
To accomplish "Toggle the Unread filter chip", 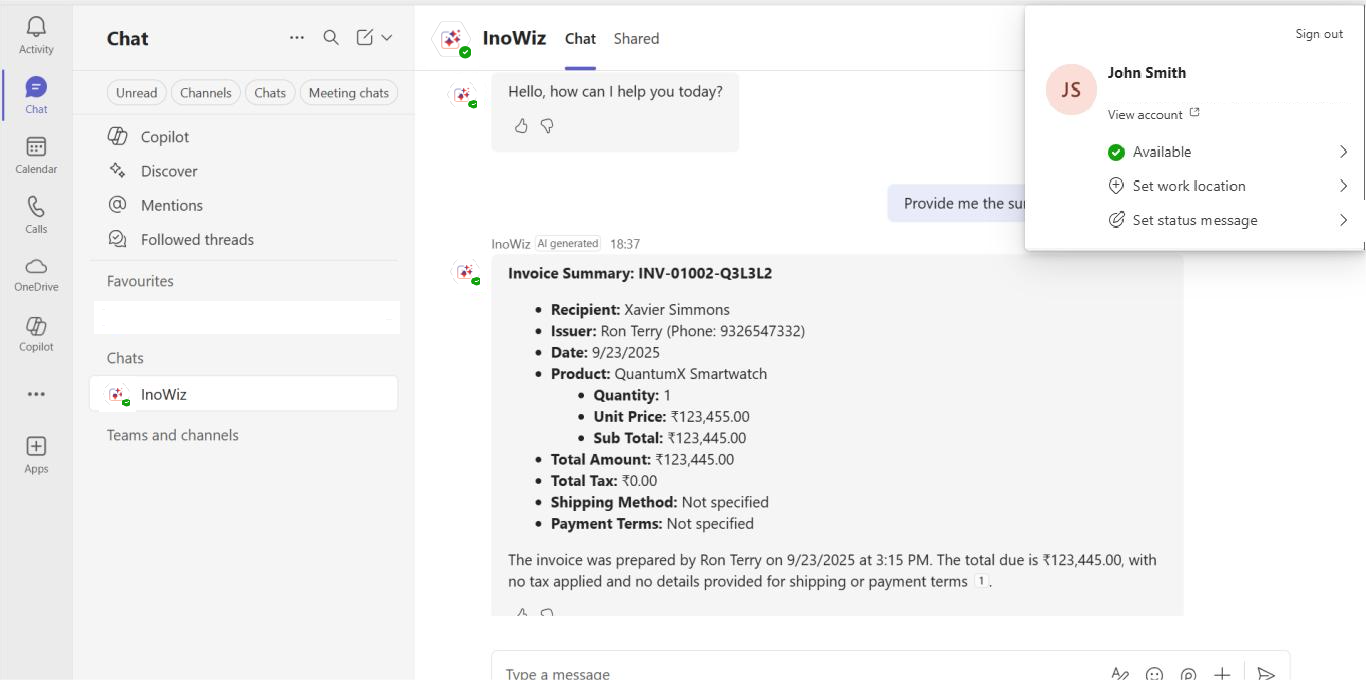I will (136, 93).
